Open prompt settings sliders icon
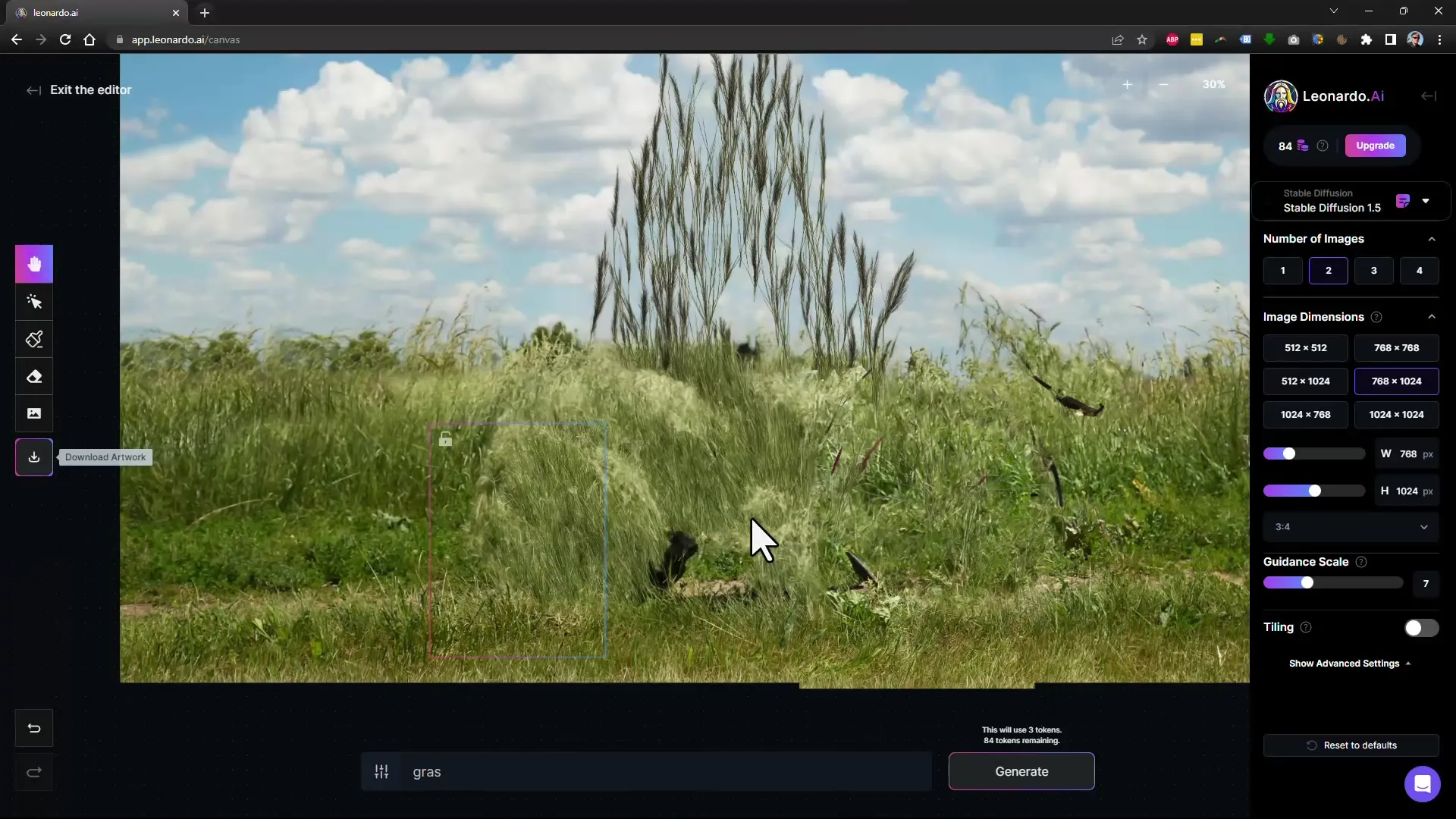The width and height of the screenshot is (1456, 819). (x=381, y=772)
